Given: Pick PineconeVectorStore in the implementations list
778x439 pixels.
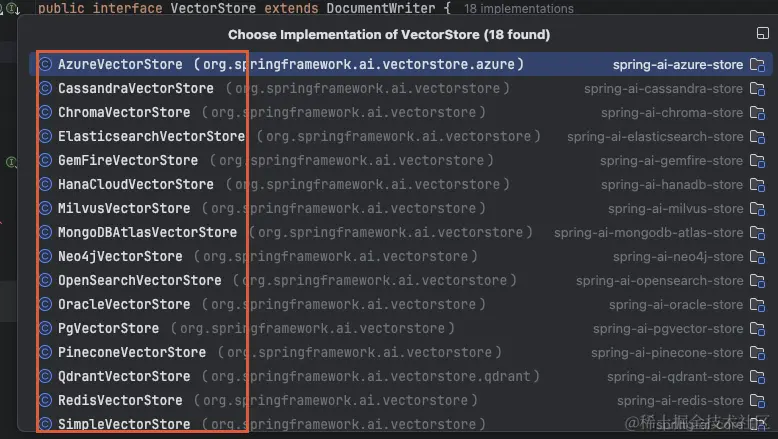Looking at the screenshot, I should pyautogui.click(x=401, y=352).
